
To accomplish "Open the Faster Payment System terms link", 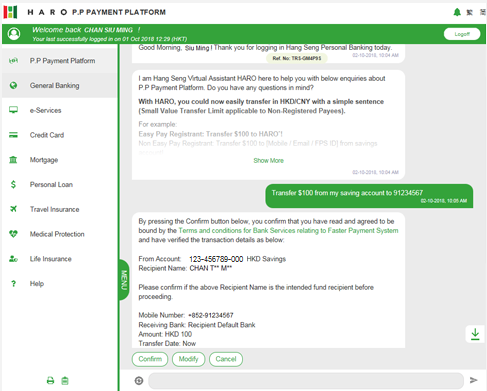I will pos(288,231).
